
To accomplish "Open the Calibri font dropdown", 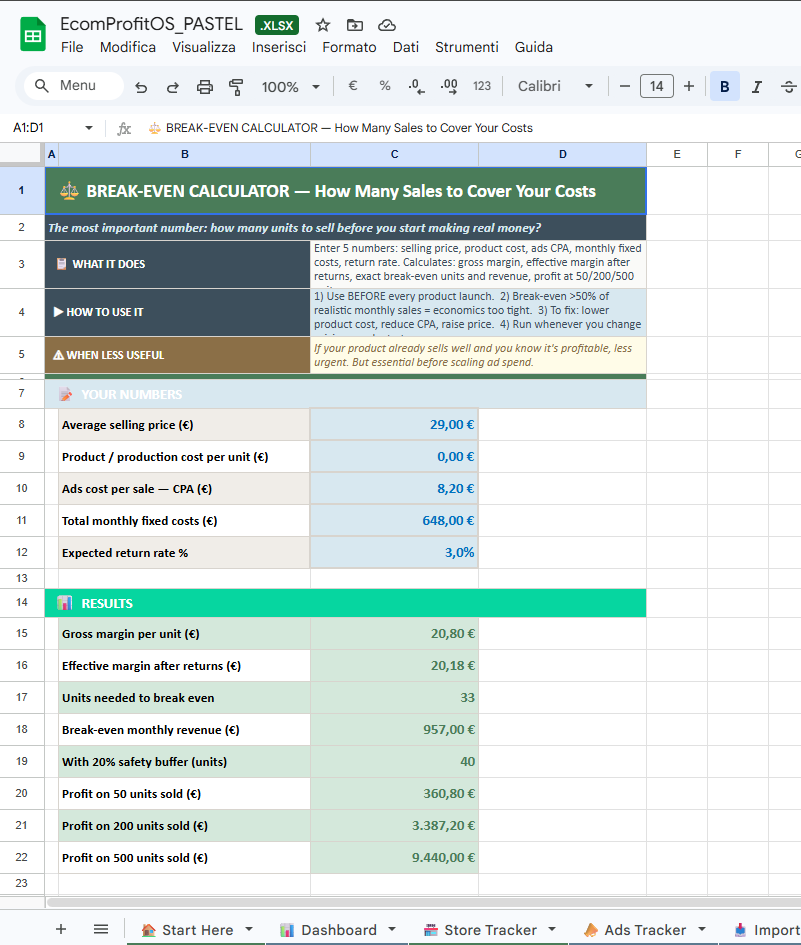I will point(555,87).
